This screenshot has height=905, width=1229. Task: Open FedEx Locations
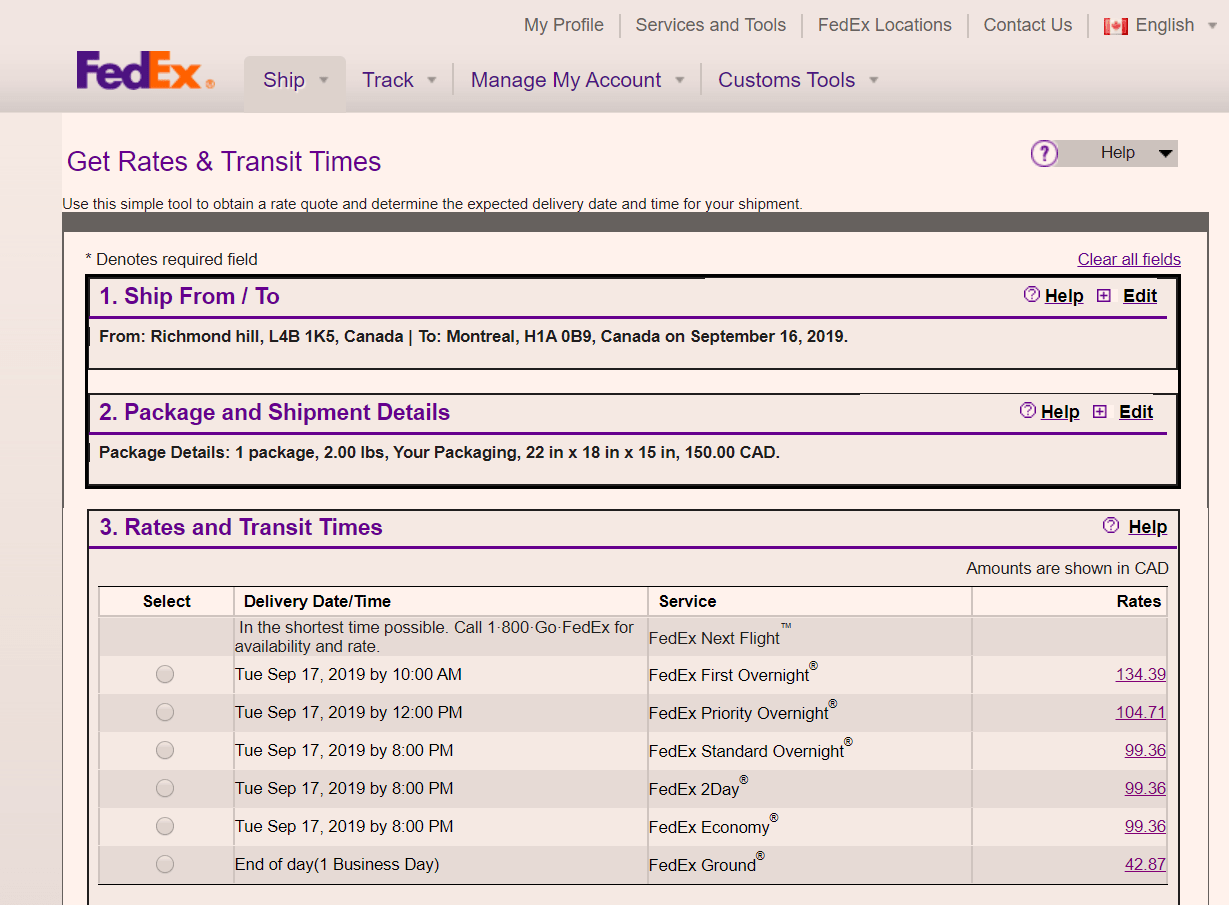(x=885, y=25)
